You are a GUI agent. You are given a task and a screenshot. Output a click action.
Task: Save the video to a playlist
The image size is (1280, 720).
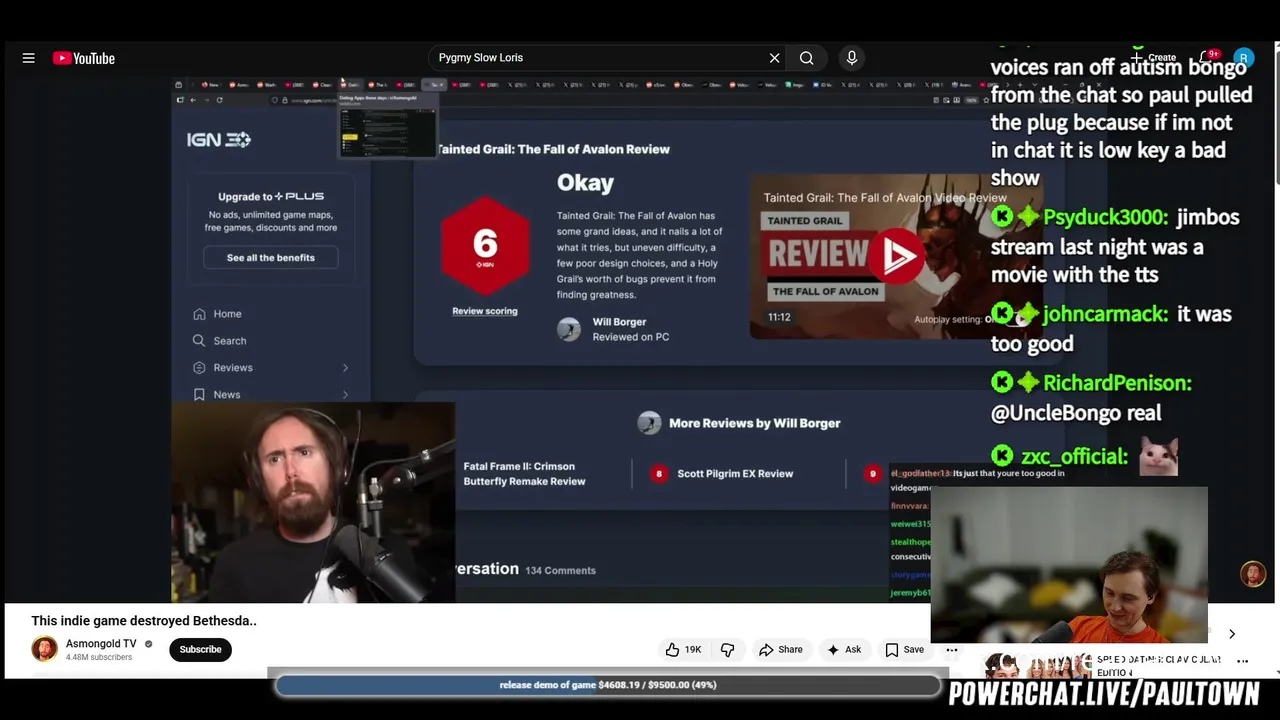click(x=904, y=649)
